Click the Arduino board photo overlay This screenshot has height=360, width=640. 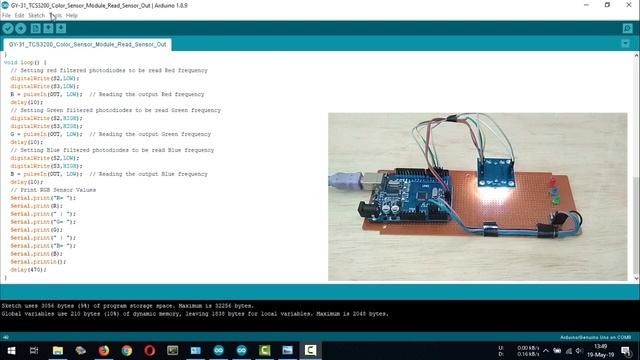478,197
